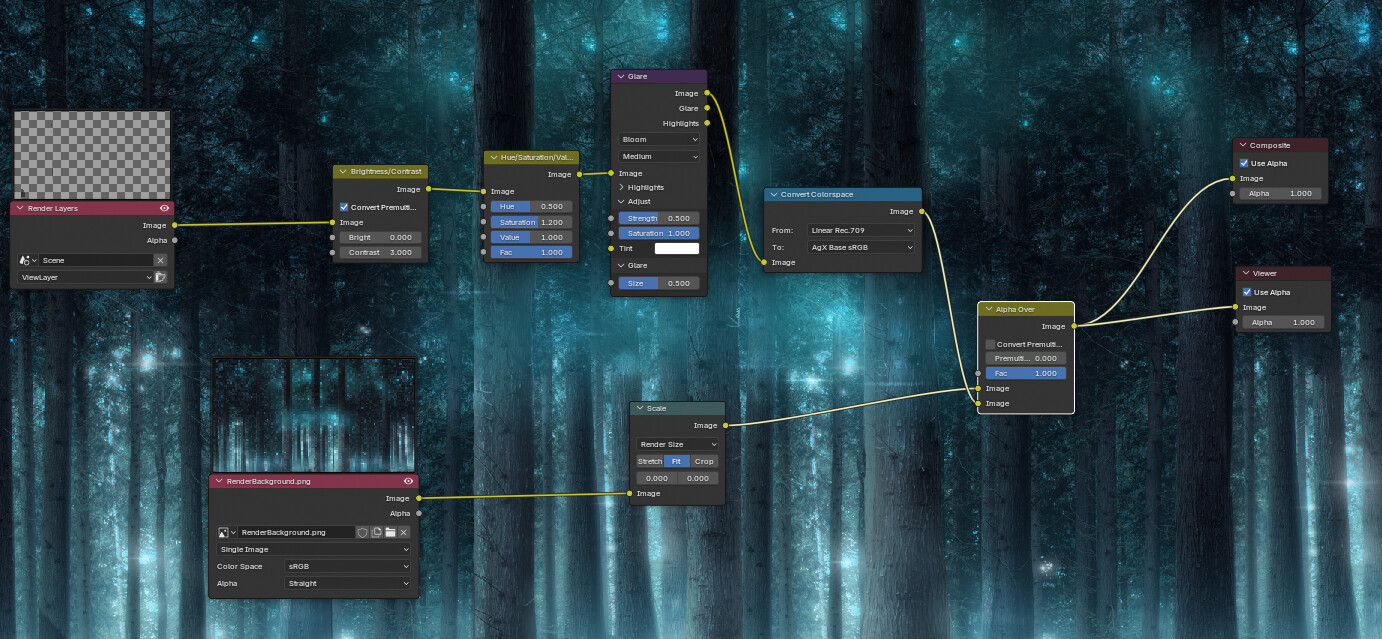Open image file with the folder icon
Screen dimensions: 1382x639
[390, 532]
